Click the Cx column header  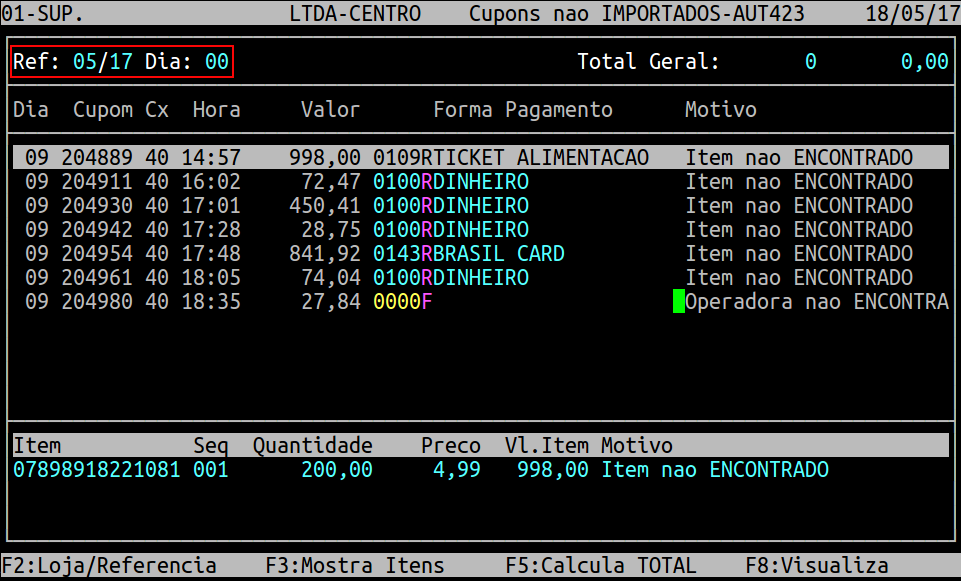click(157, 110)
